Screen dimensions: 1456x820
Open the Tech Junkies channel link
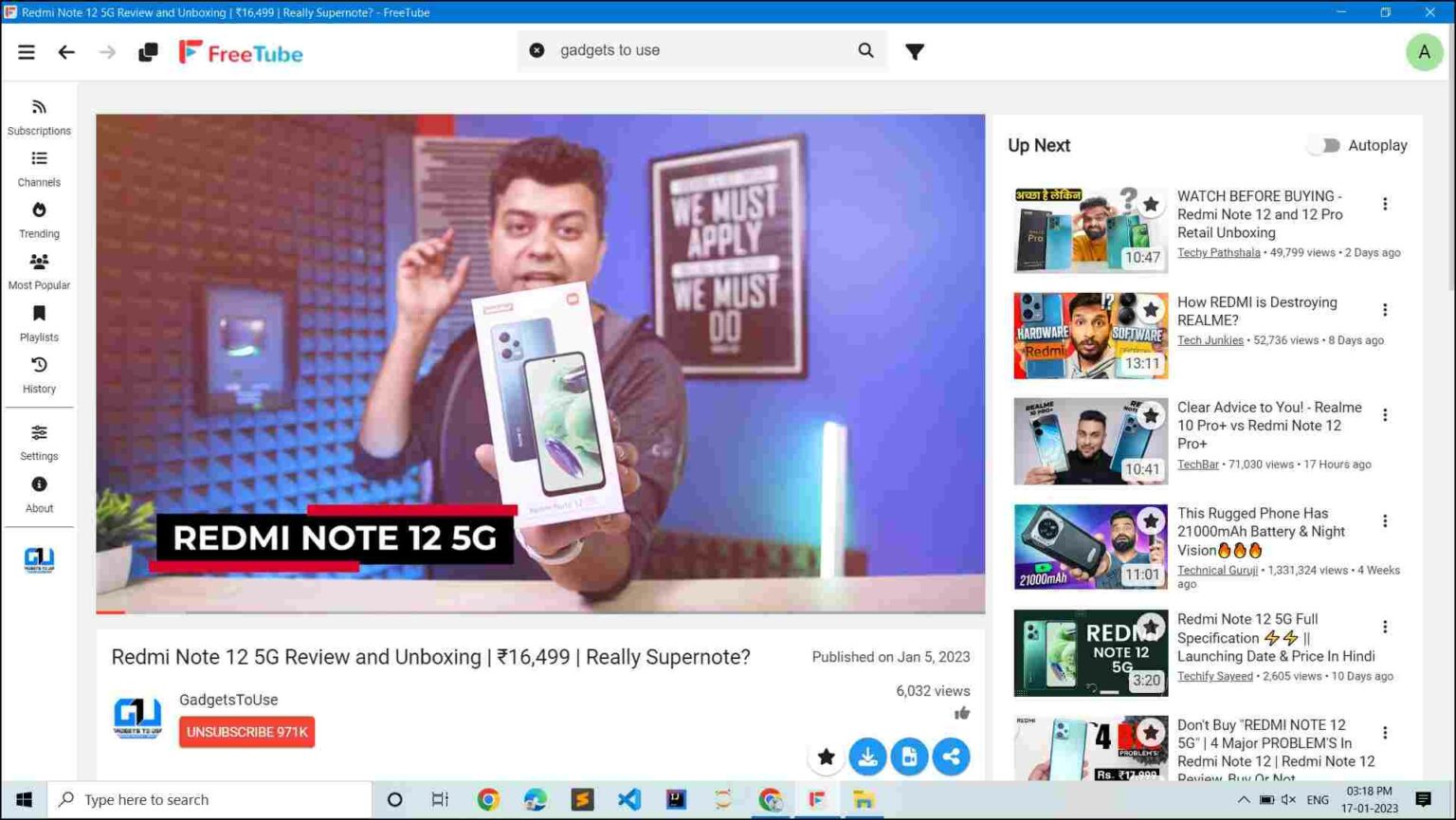(1210, 339)
